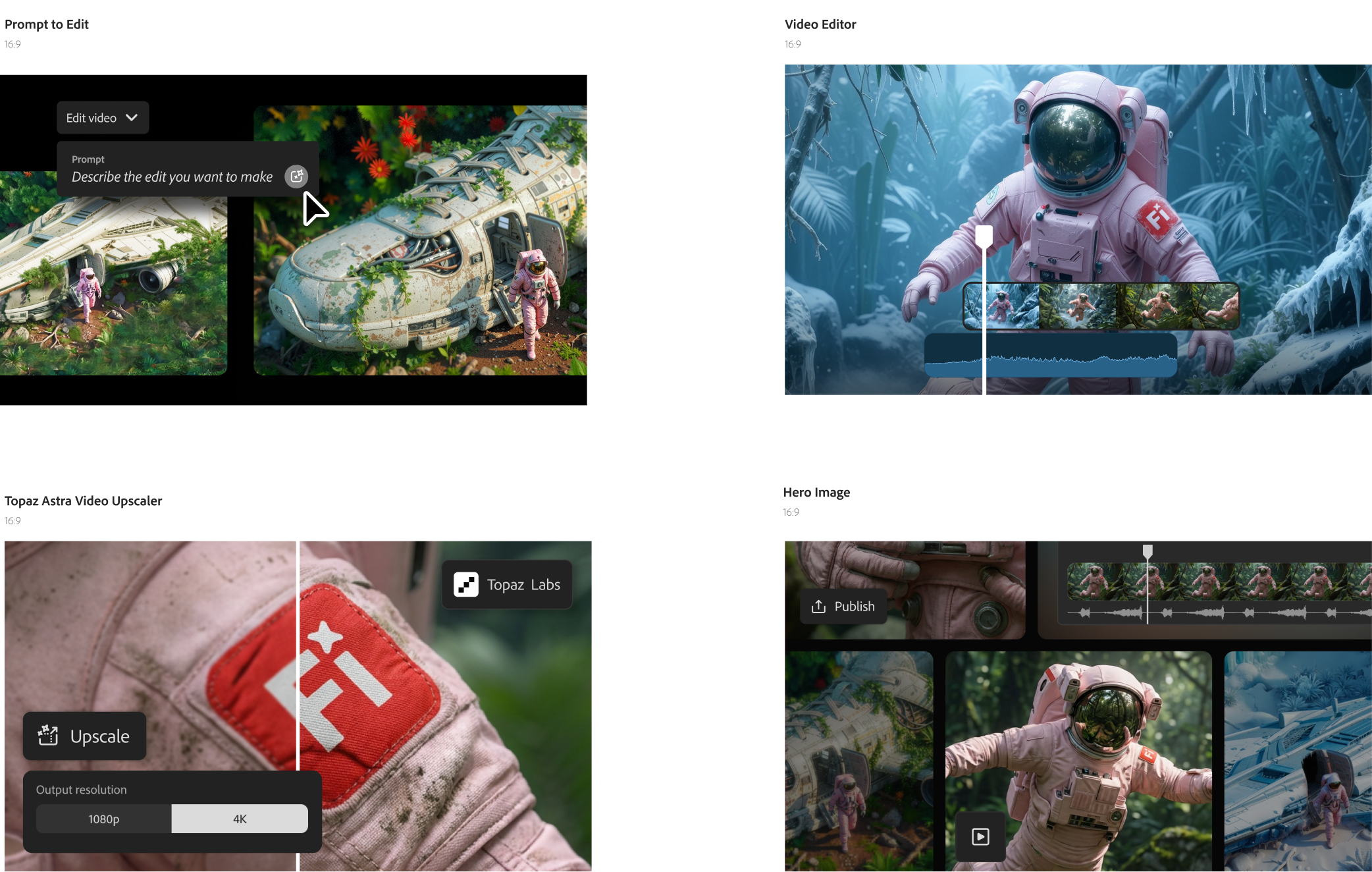Screen dimensions: 1372x872
Task: Click the Upscale button
Action: click(x=84, y=736)
